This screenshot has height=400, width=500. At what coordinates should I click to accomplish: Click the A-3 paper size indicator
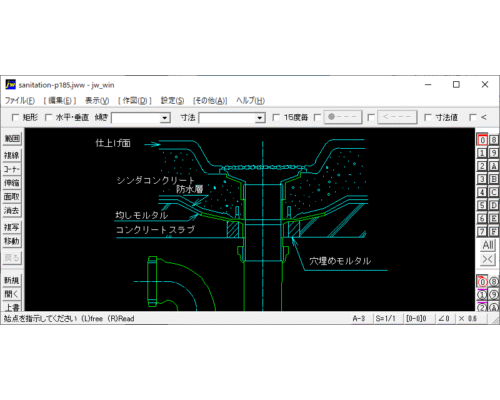pos(359,318)
